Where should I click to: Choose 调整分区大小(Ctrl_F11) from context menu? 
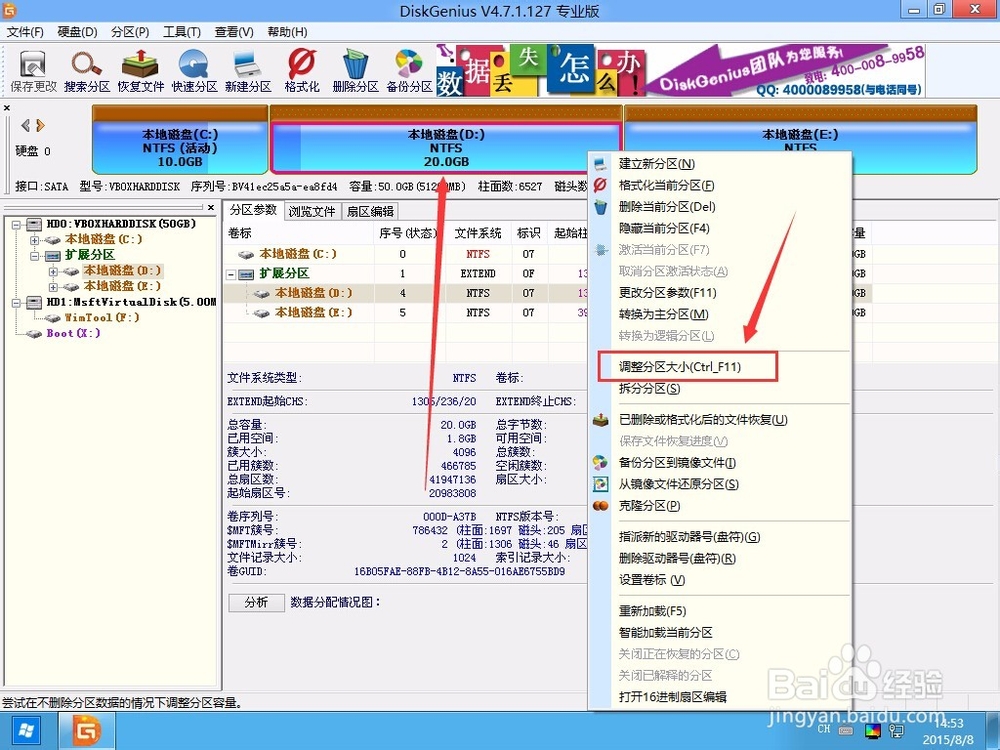(719, 367)
